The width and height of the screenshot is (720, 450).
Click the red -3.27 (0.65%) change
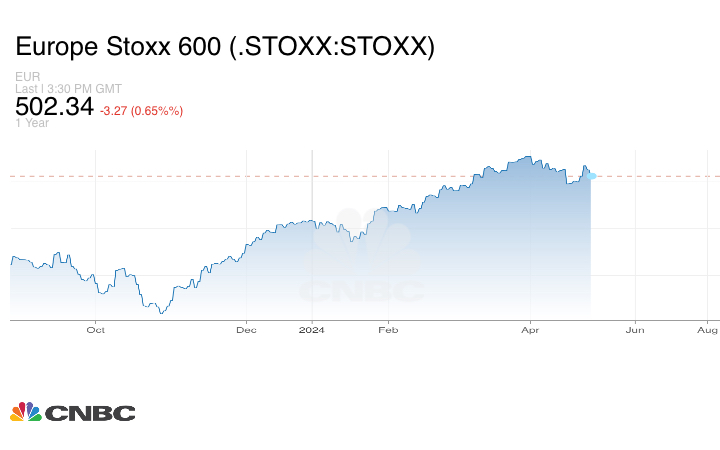point(141,110)
